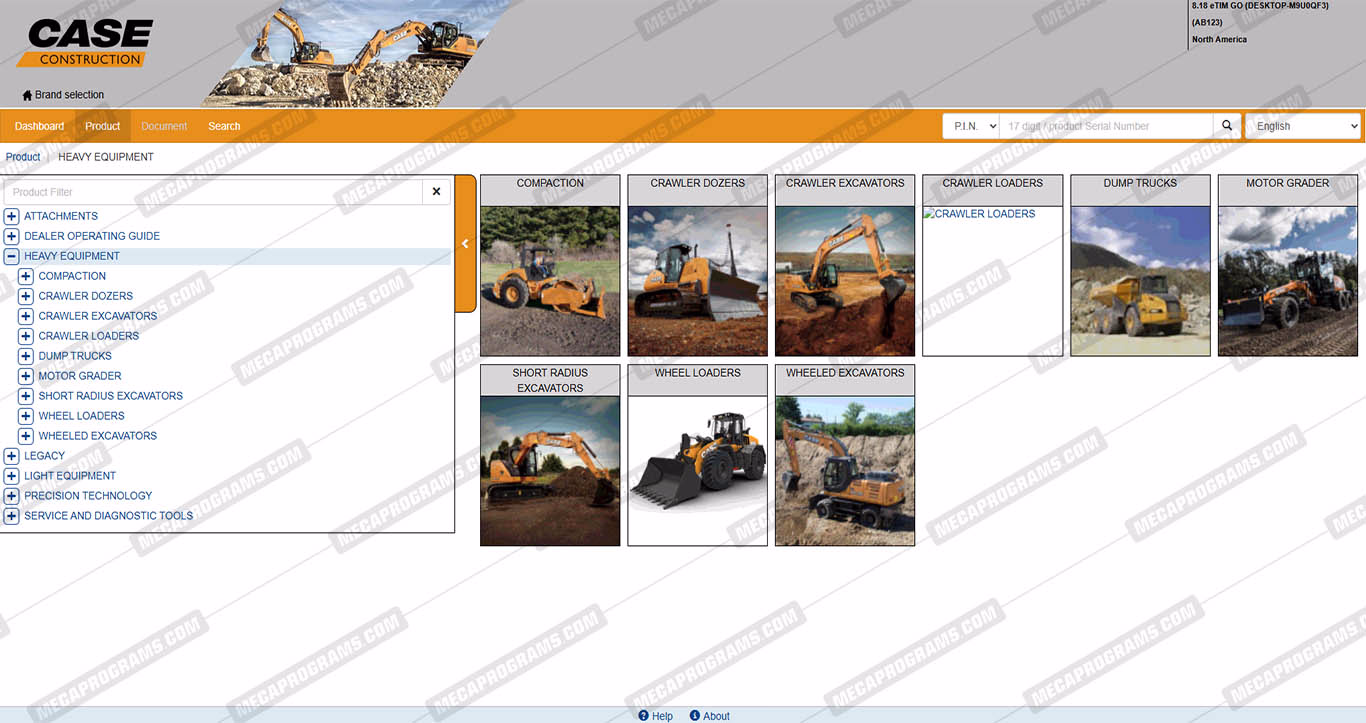Click the serial number input field
Viewport: 1366px width, 723px height.
1105,126
